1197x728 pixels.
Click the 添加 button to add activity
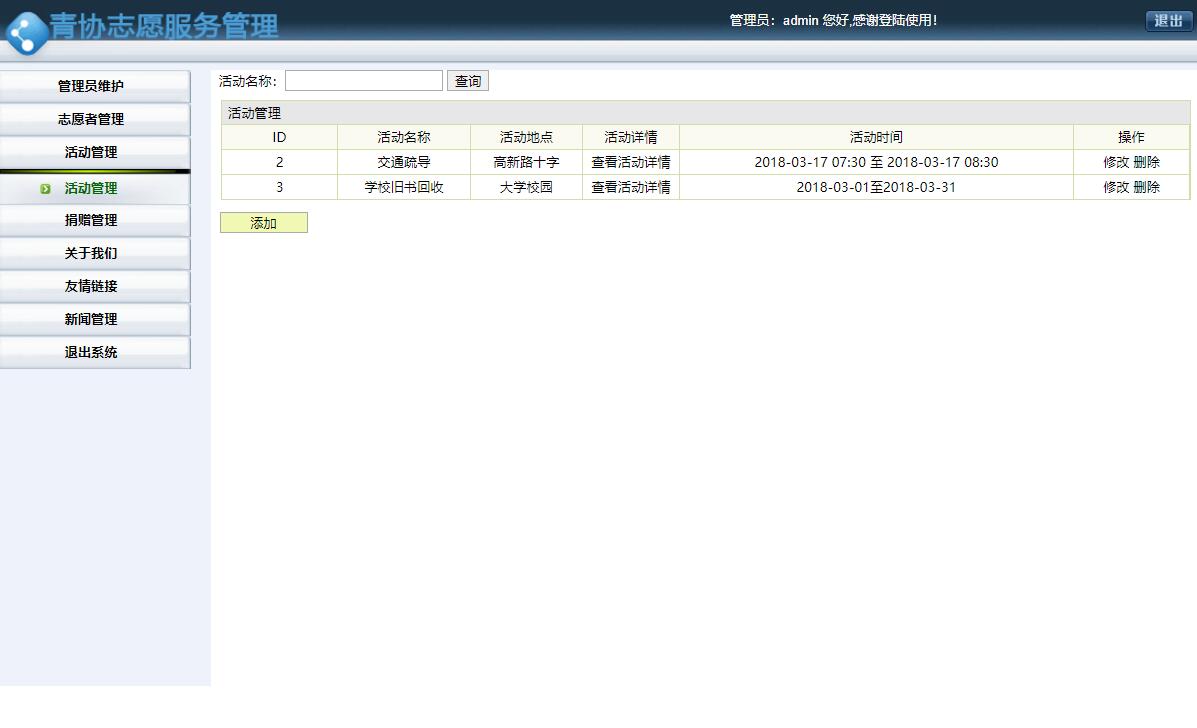pos(263,223)
